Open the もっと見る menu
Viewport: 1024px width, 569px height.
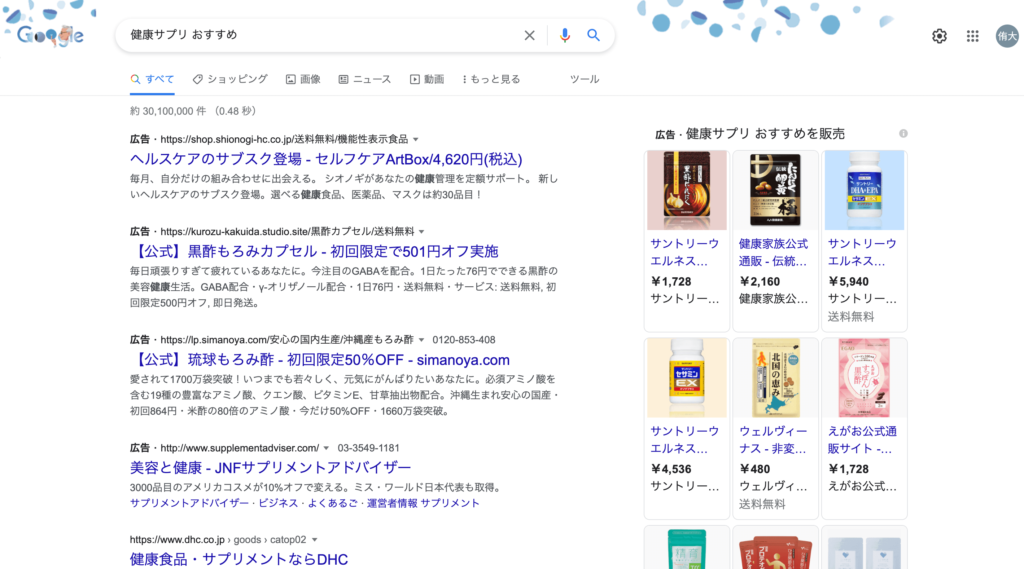pos(491,79)
